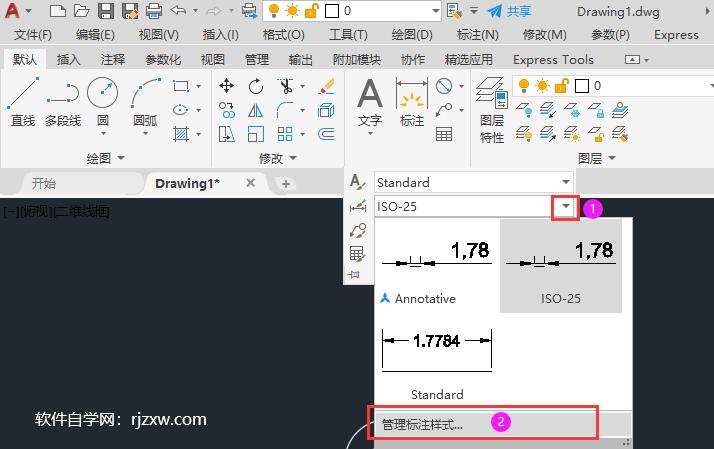Activate the Rotate tool icon

[255, 86]
